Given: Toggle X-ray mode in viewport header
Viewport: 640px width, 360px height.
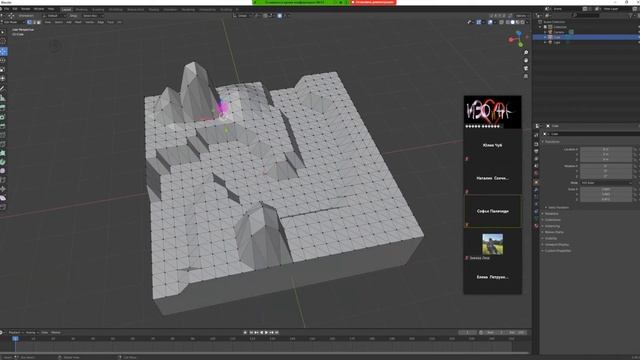Looking at the screenshot, I should click(x=501, y=22).
